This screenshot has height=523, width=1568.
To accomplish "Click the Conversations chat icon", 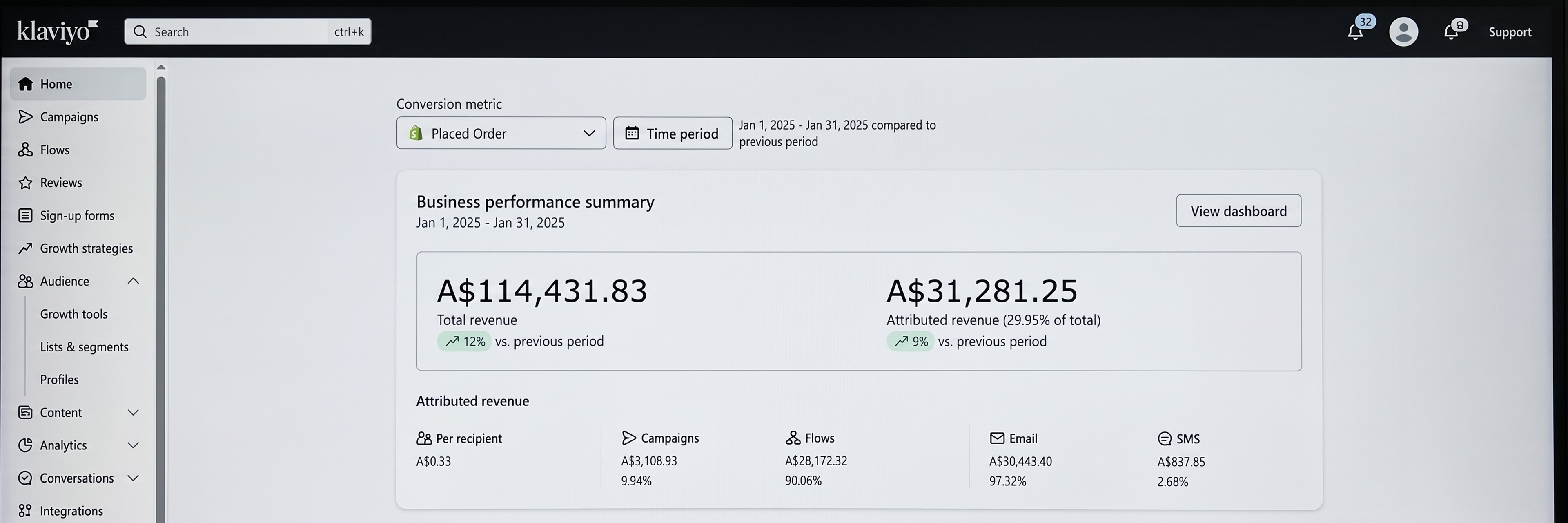I will point(25,478).
